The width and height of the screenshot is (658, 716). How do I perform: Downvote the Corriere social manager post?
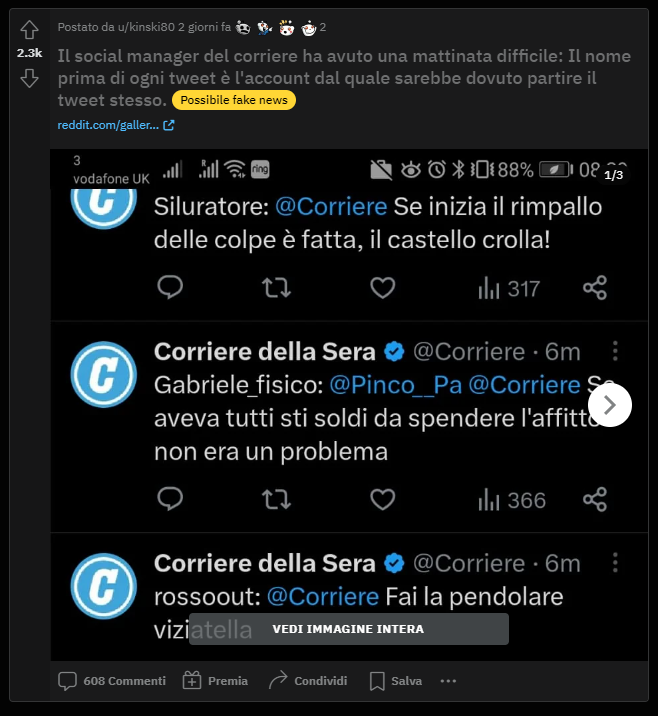point(30,78)
